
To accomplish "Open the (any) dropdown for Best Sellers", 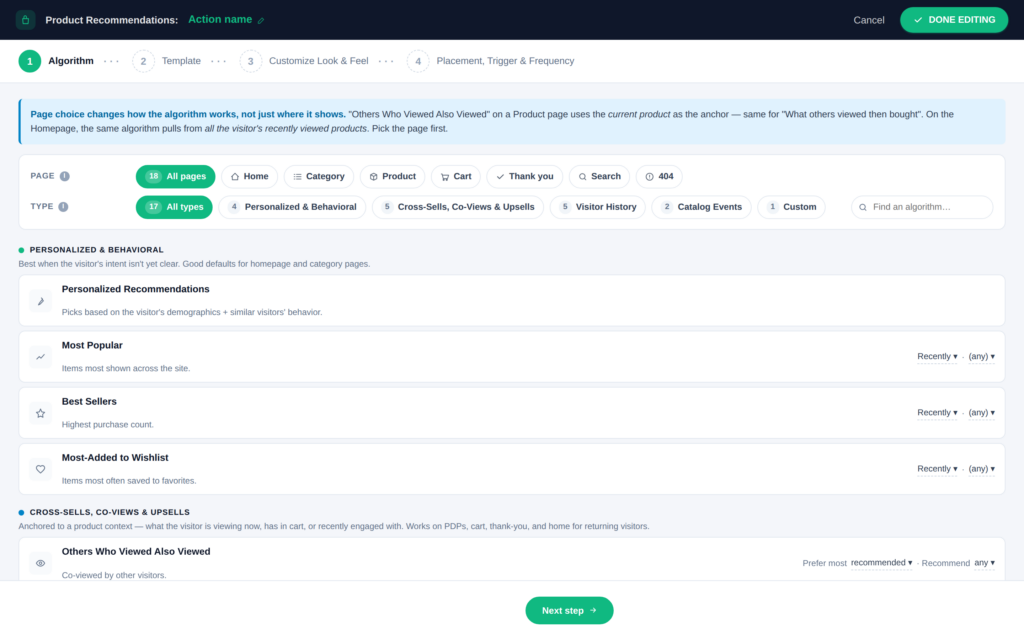I will click(x=982, y=413).
